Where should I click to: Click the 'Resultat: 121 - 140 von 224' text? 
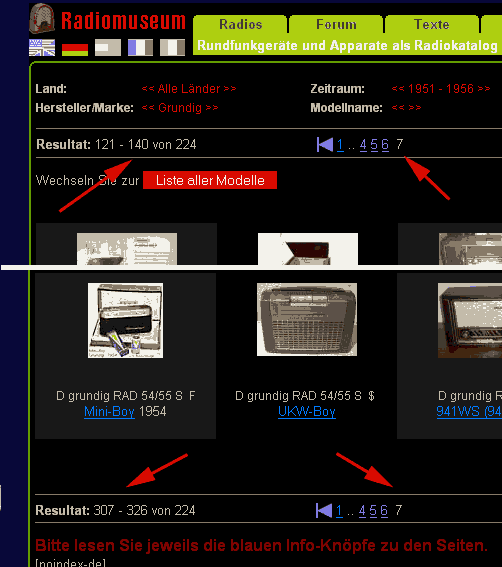point(116,145)
